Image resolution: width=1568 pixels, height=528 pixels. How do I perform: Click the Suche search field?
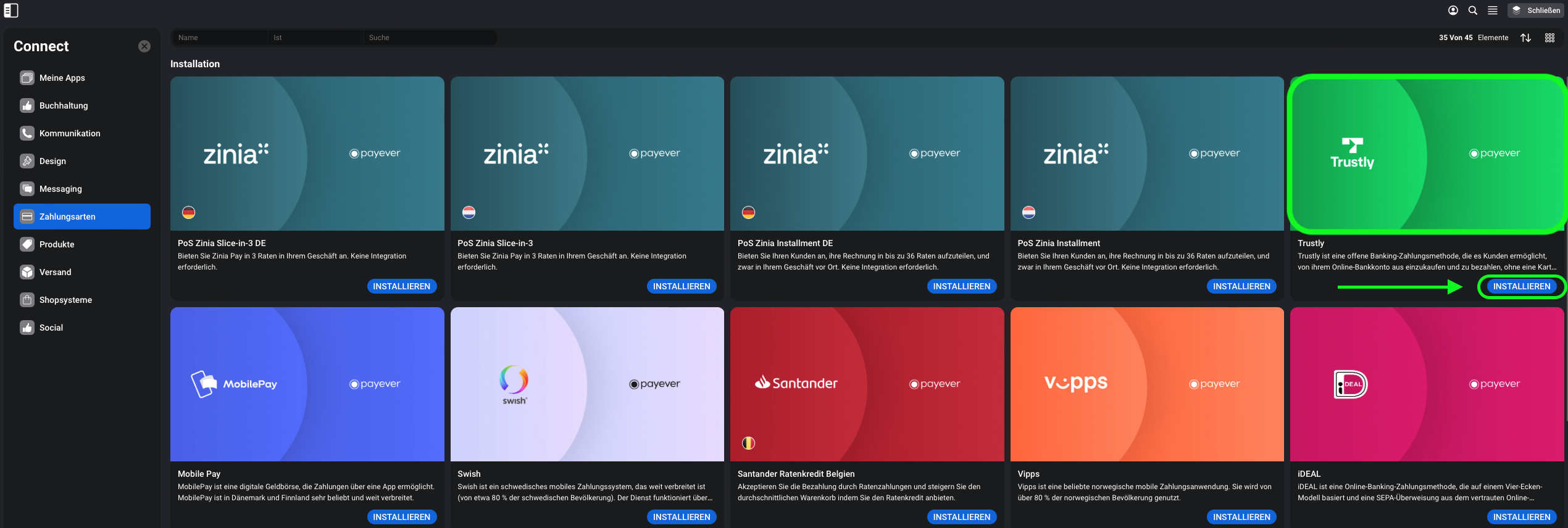coord(430,38)
